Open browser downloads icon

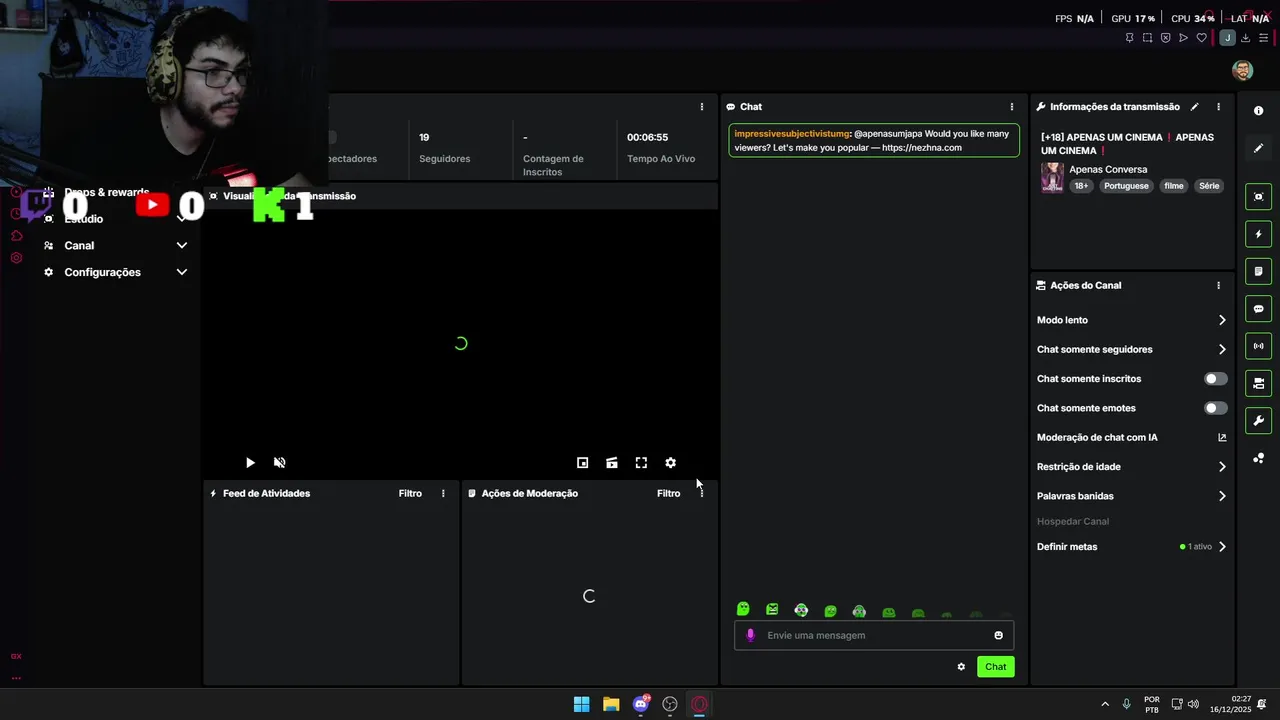(1246, 38)
